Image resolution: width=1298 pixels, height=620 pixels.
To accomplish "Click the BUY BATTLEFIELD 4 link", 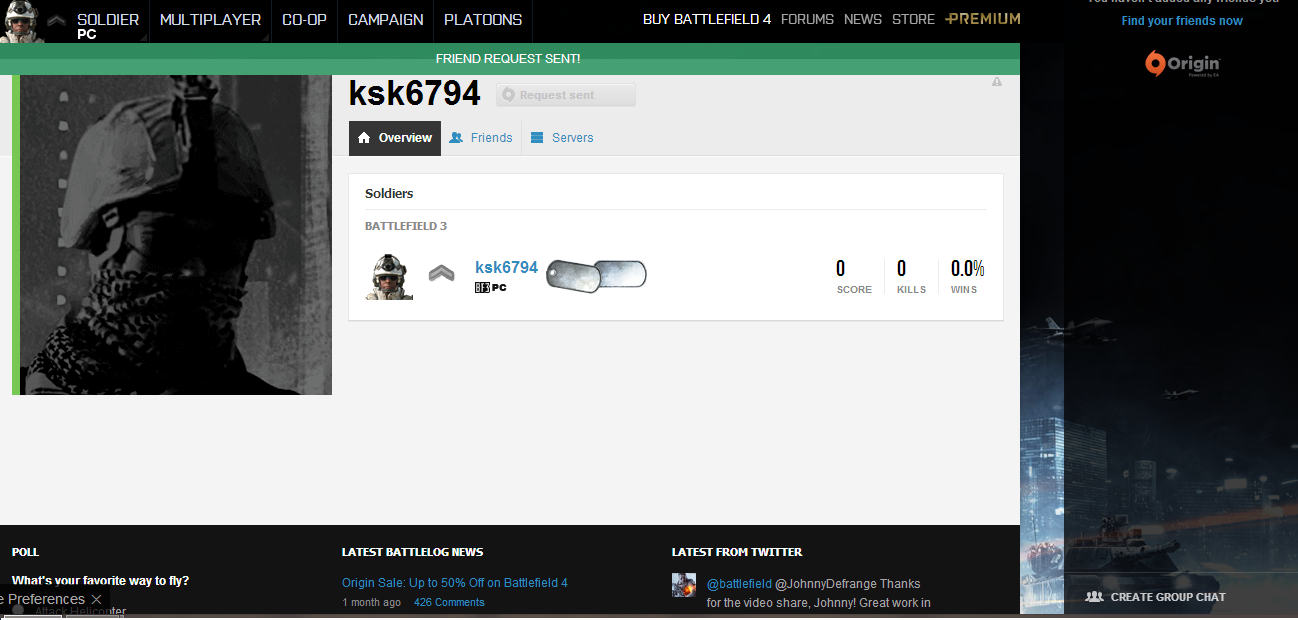I will (x=707, y=19).
